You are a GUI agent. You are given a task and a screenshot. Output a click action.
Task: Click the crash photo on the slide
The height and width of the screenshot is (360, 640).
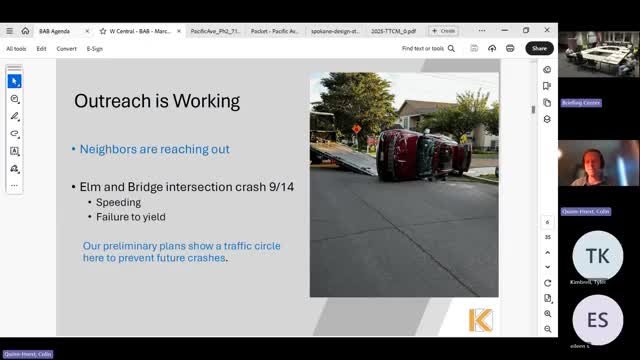[x=404, y=184]
